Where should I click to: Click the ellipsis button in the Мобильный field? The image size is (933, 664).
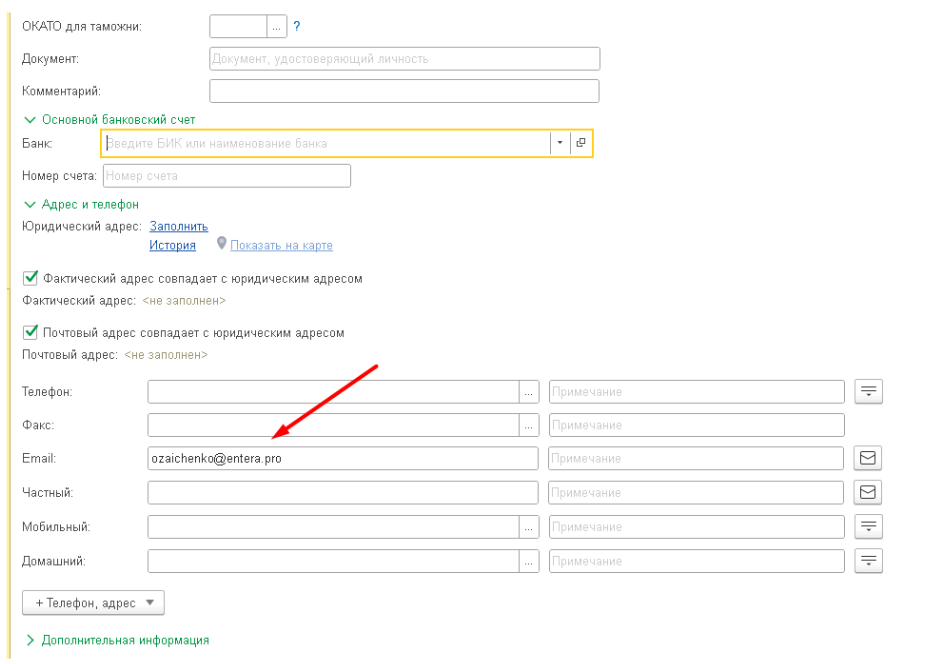point(528,527)
